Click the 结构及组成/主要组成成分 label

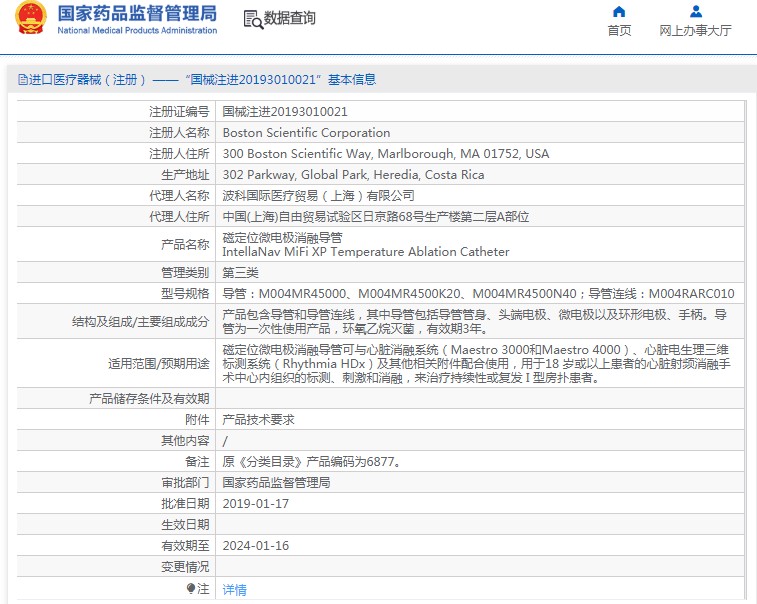pyautogui.click(x=140, y=322)
